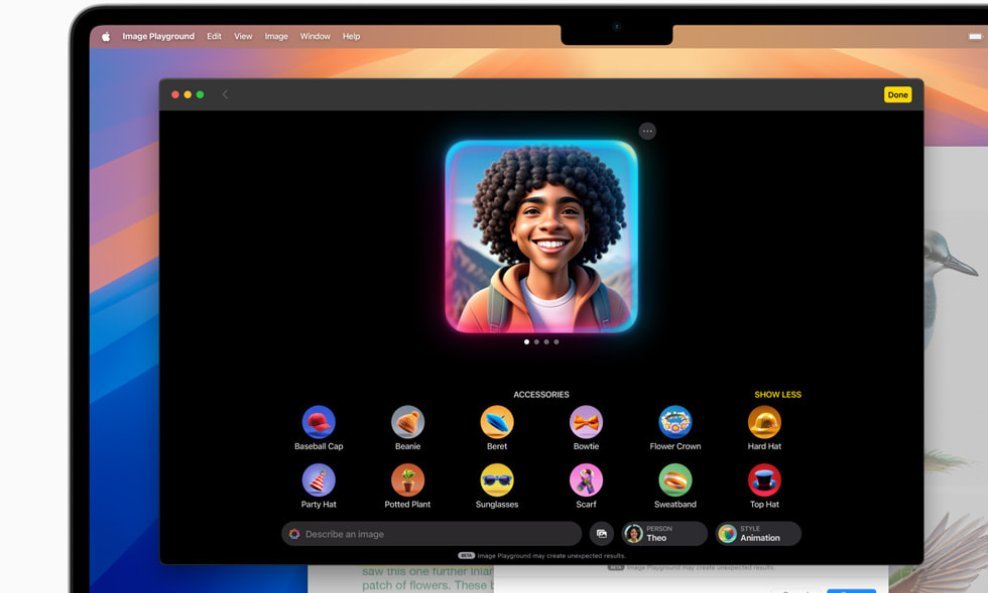Choose the Sunglasses accessory icon
This screenshot has width=988, height=593.
pos(497,480)
